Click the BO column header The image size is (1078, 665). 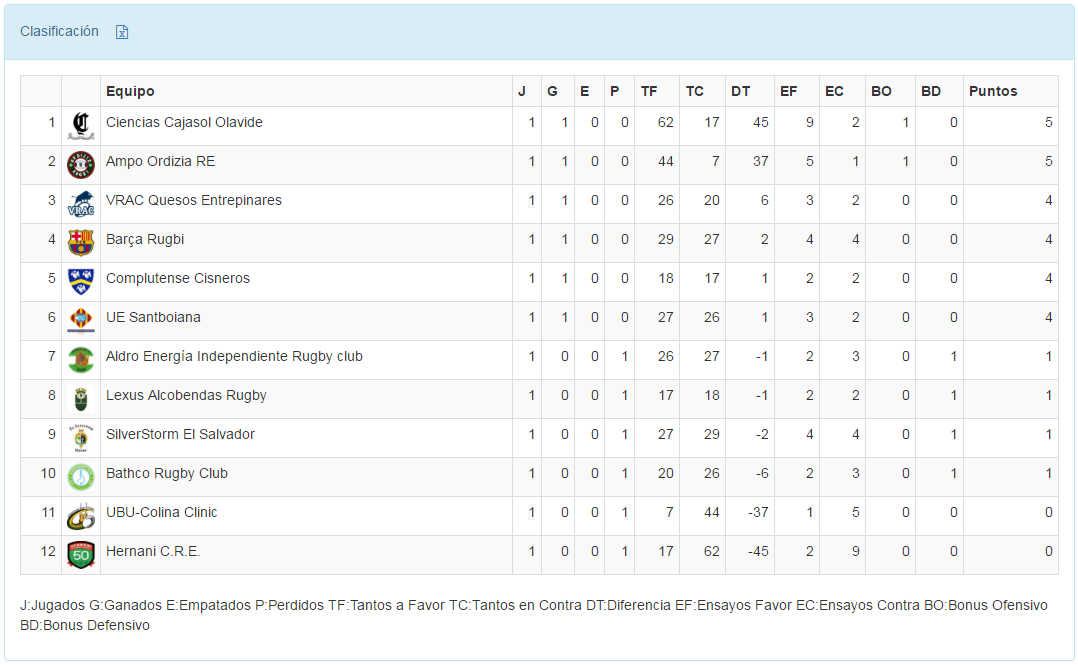[881, 91]
